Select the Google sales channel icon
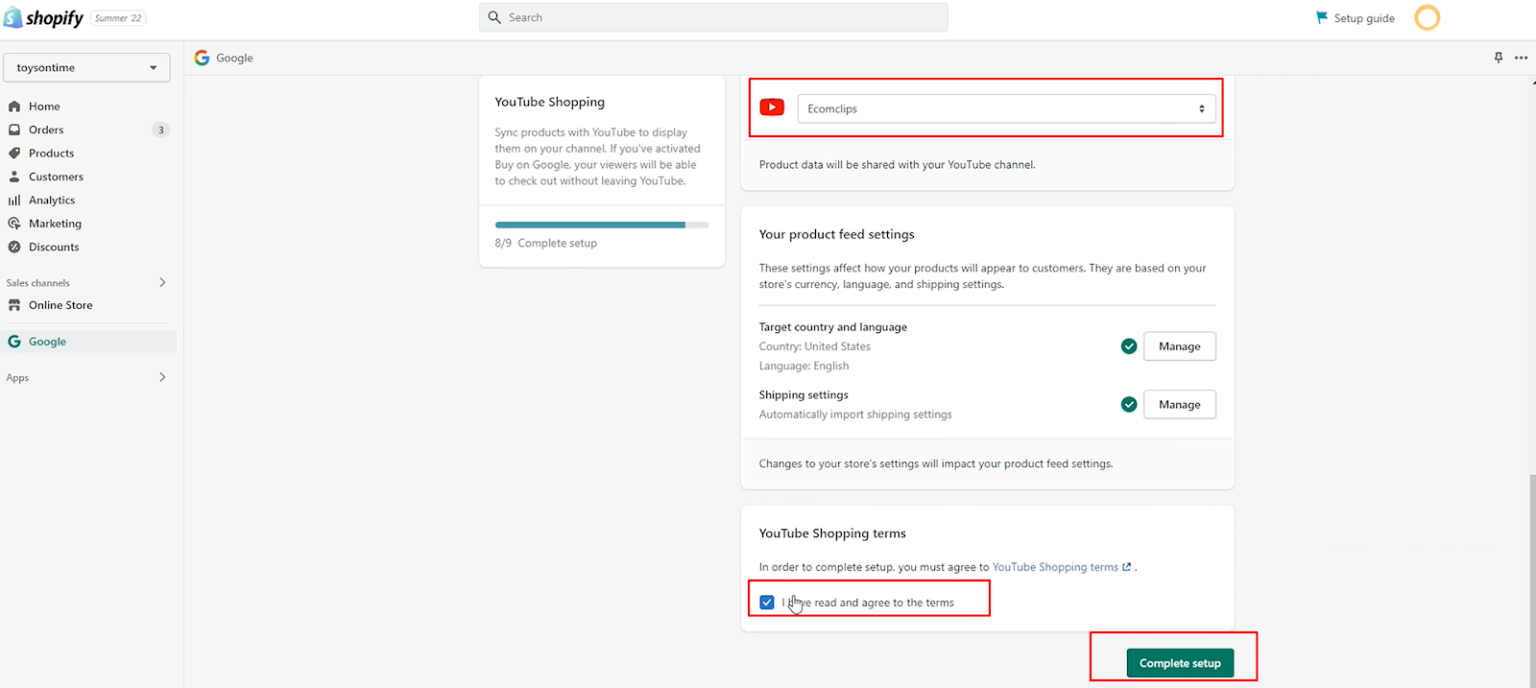The height and width of the screenshot is (688, 1536). [x=15, y=341]
